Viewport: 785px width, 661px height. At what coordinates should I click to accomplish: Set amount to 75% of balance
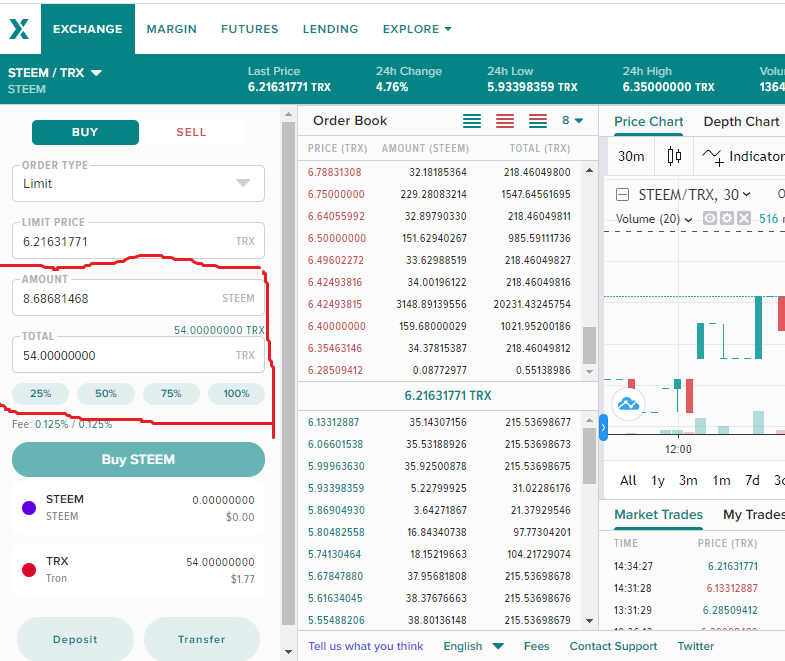coord(171,394)
